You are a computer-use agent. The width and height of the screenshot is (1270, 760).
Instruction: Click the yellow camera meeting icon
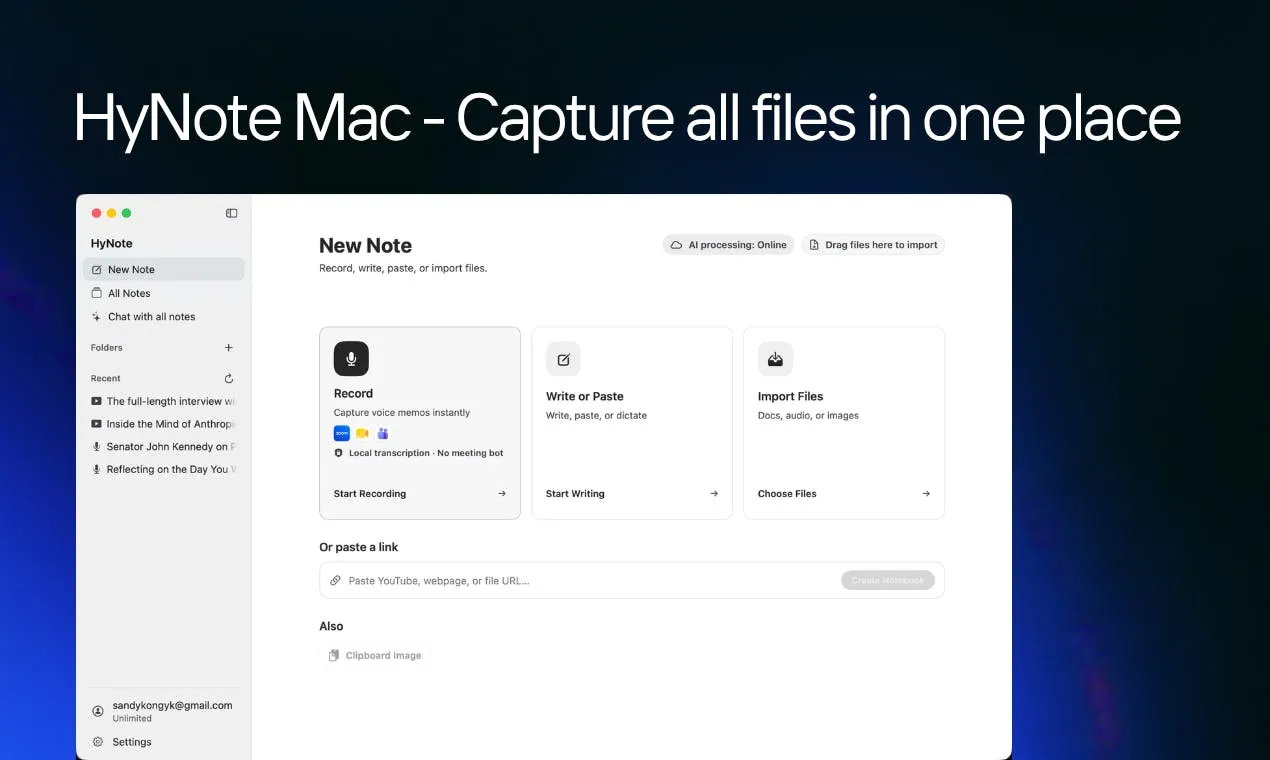pos(362,433)
